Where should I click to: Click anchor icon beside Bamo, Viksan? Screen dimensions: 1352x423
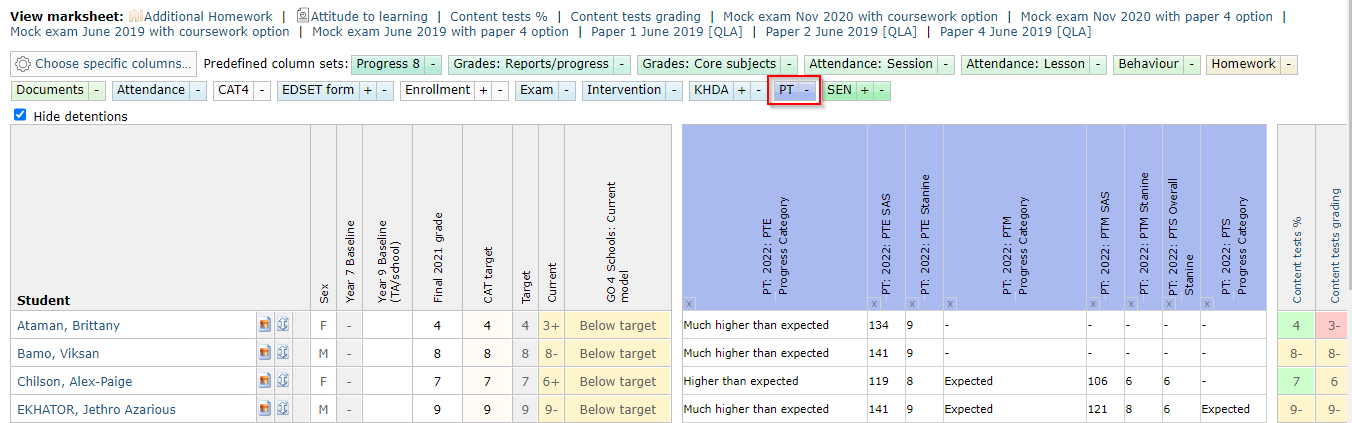[283, 353]
